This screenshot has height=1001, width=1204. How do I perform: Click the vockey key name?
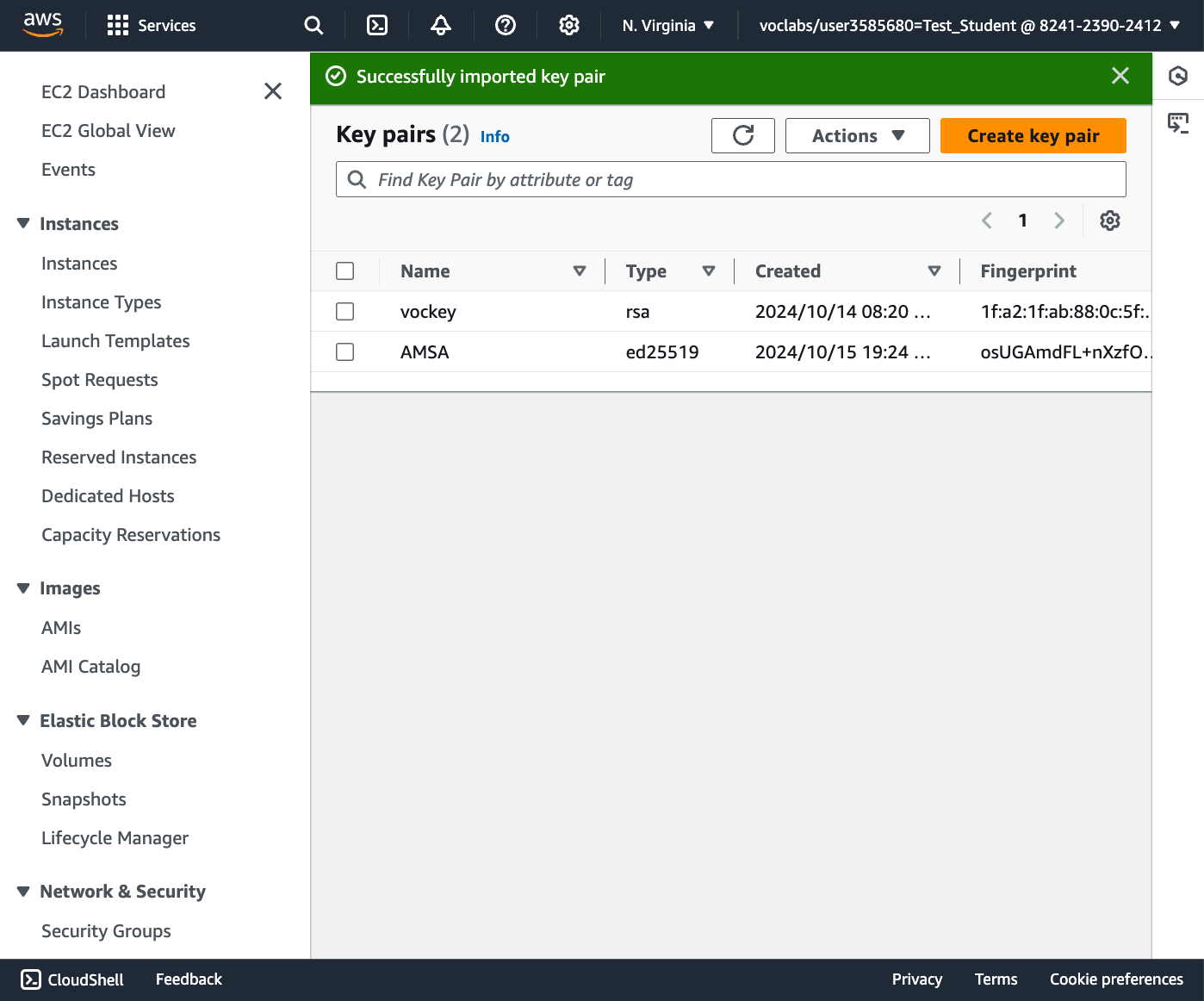tap(428, 312)
